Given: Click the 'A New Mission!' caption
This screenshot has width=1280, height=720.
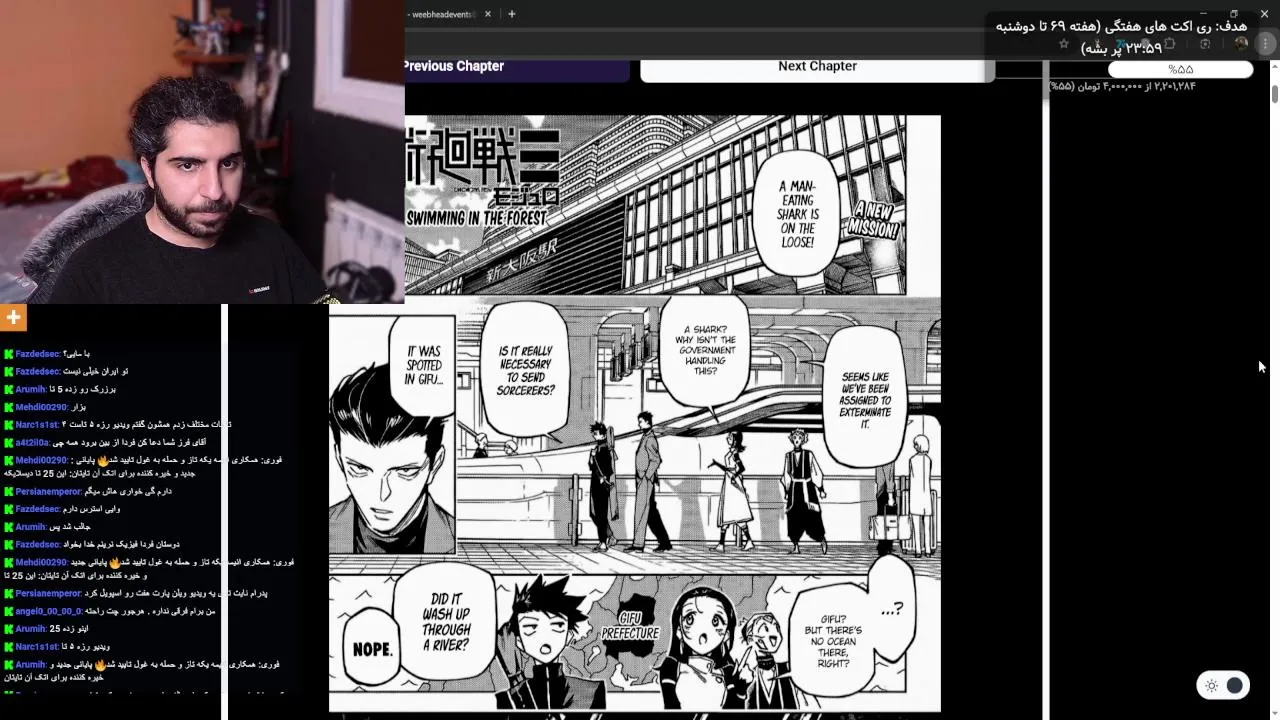Looking at the screenshot, I should [x=874, y=220].
